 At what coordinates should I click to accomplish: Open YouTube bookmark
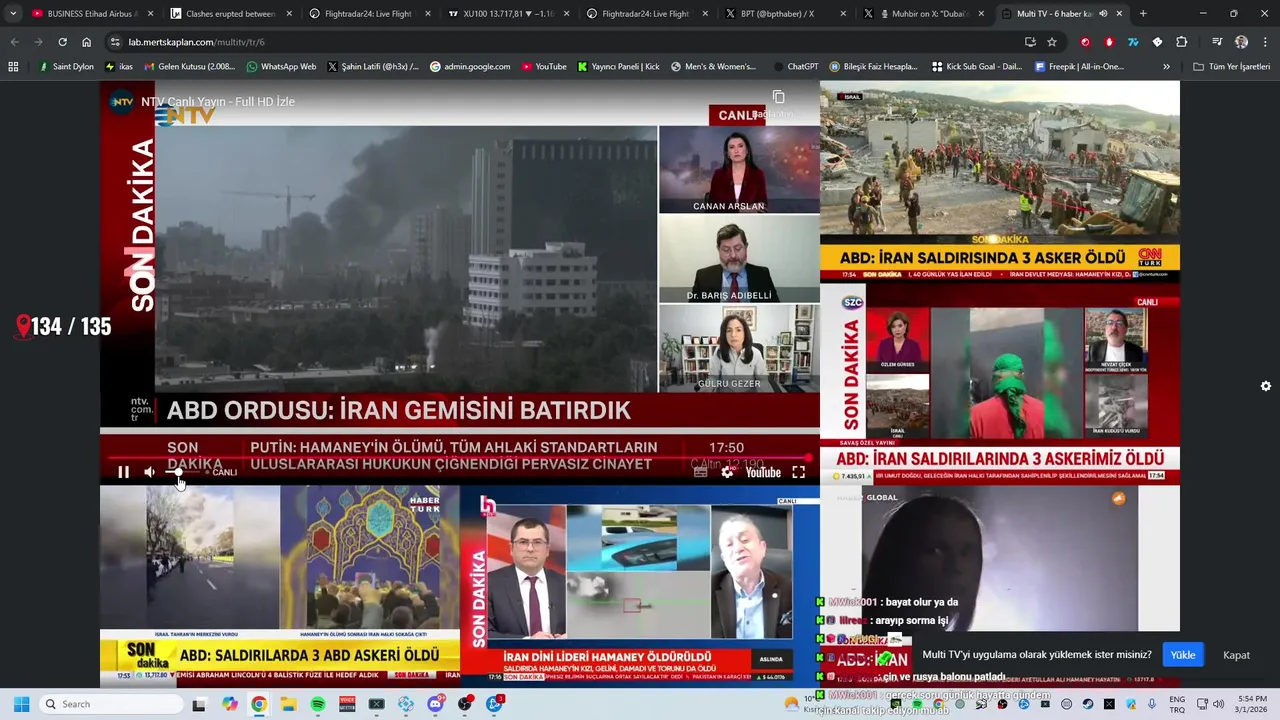click(542, 67)
